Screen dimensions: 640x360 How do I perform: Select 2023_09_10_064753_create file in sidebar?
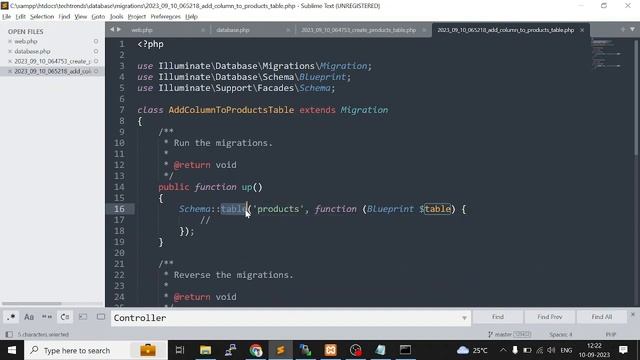[52, 61]
